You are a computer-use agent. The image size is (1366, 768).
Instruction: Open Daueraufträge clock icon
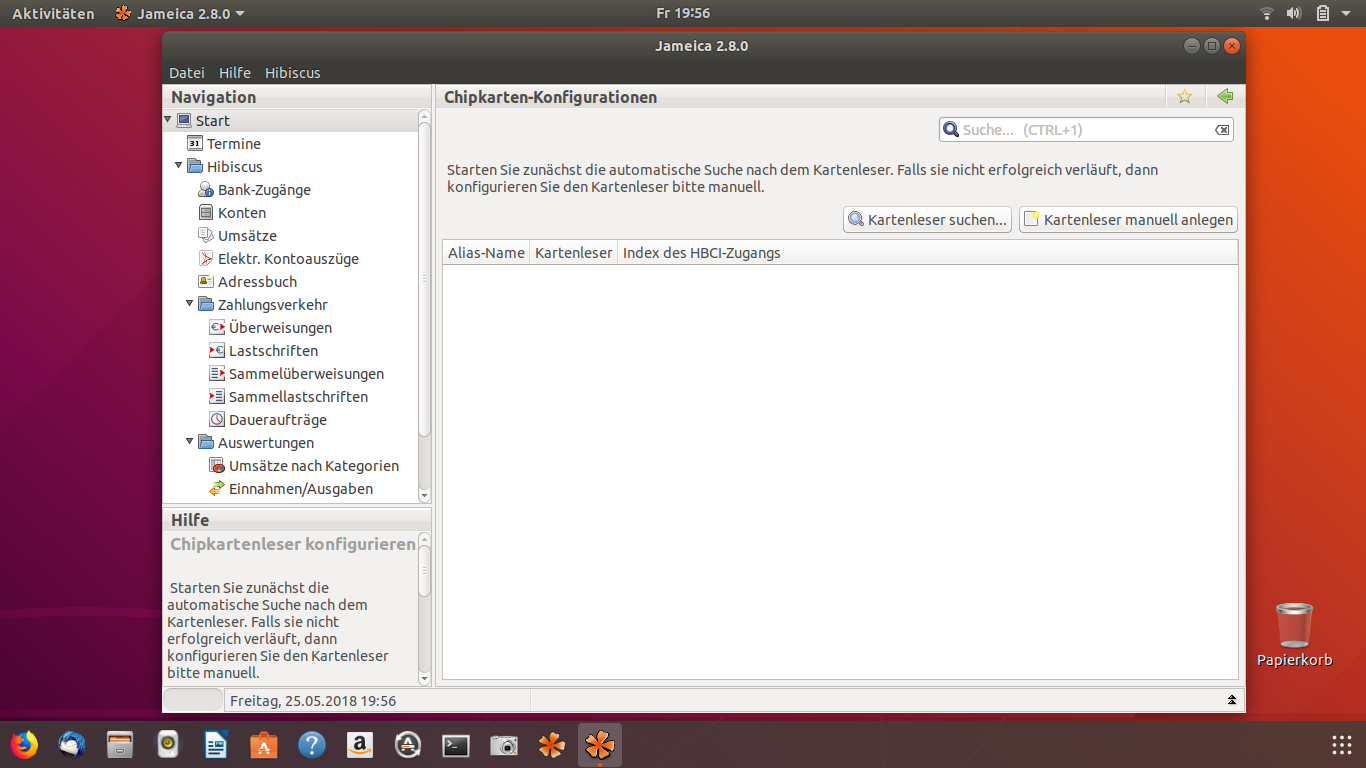(x=217, y=420)
